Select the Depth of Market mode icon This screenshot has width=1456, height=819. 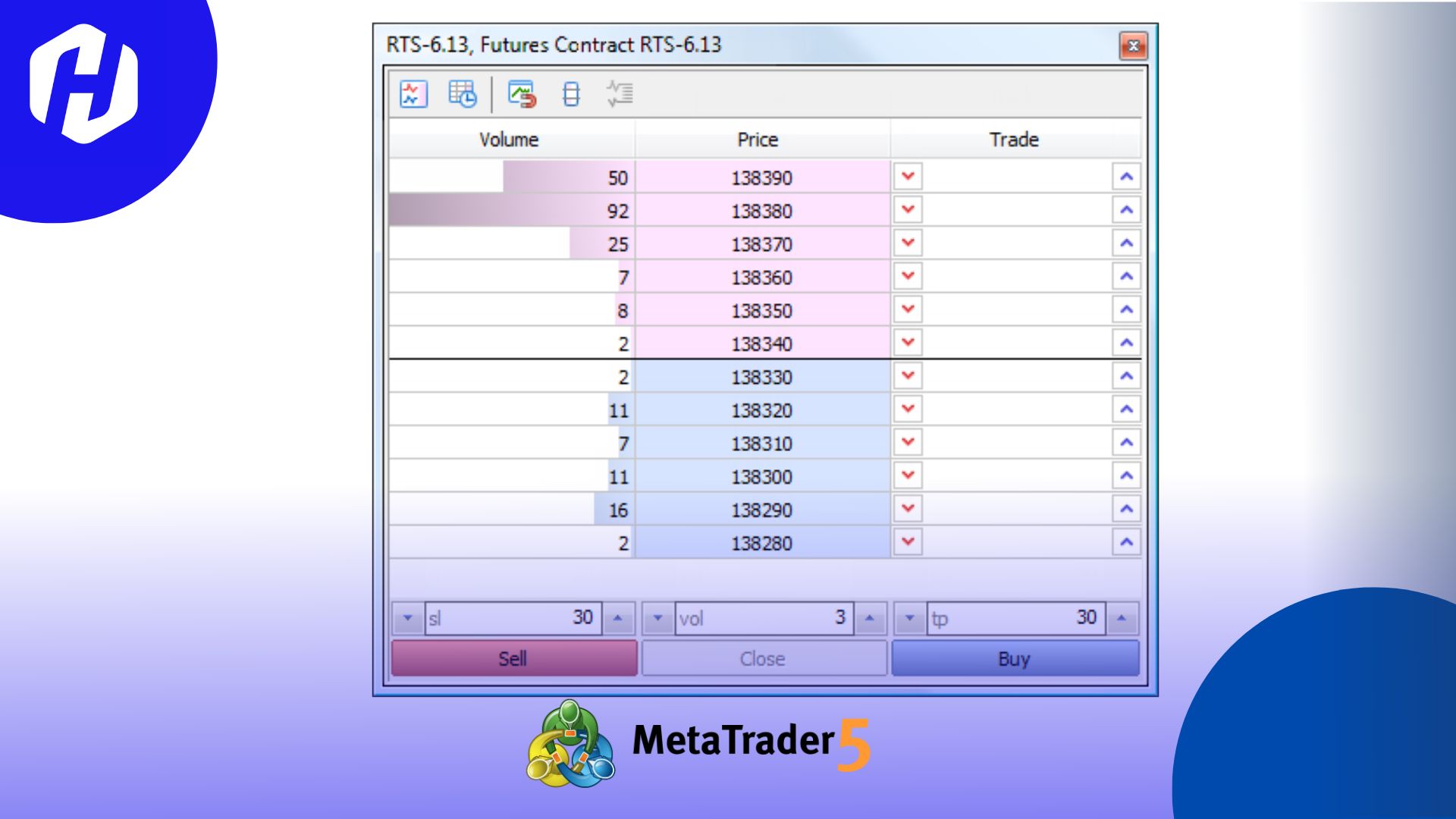point(570,94)
